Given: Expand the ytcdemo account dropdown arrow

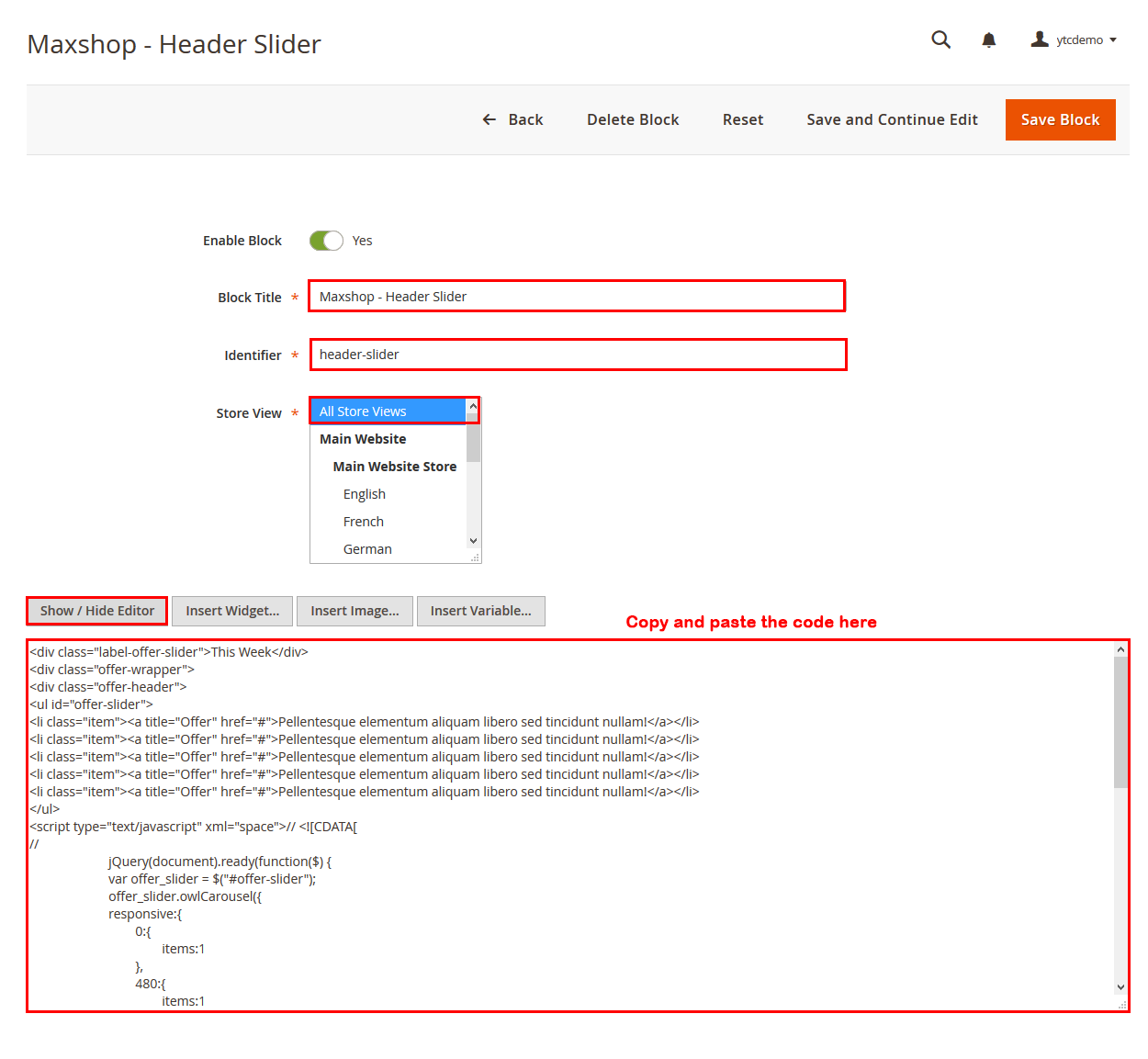Looking at the screenshot, I should (1113, 40).
